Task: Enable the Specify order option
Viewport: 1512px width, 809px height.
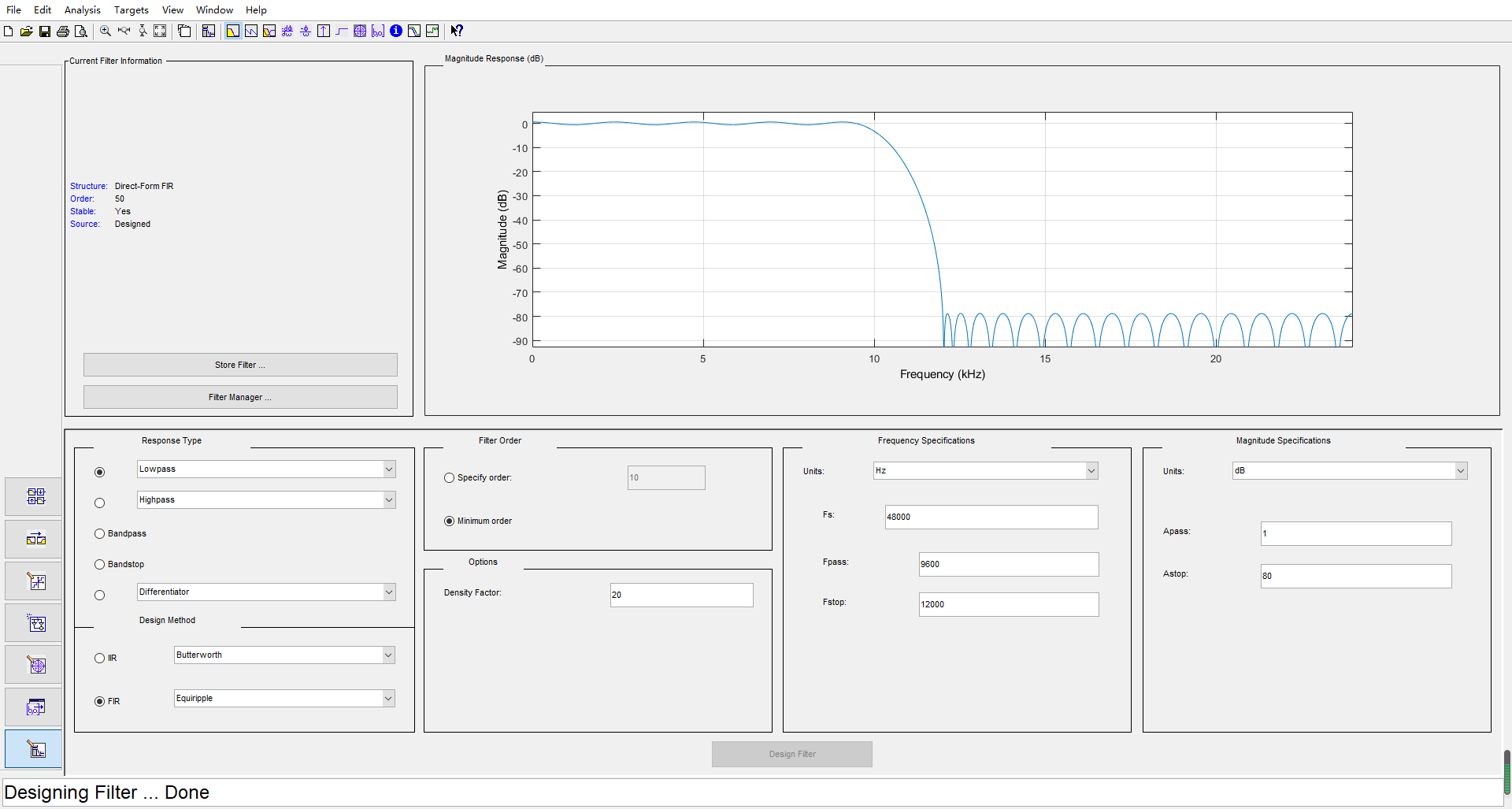Action: pos(449,477)
